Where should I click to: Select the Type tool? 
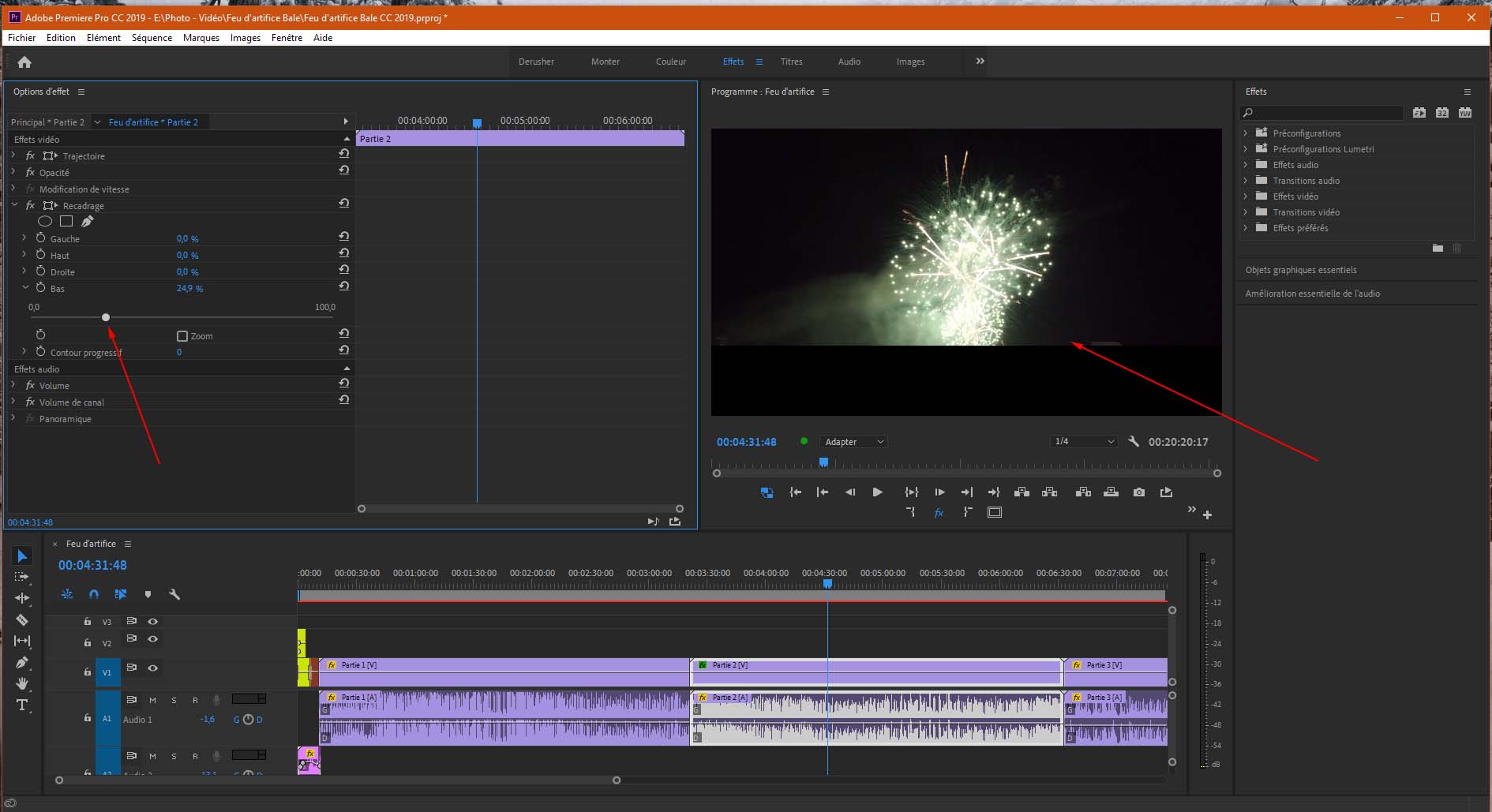(22, 705)
